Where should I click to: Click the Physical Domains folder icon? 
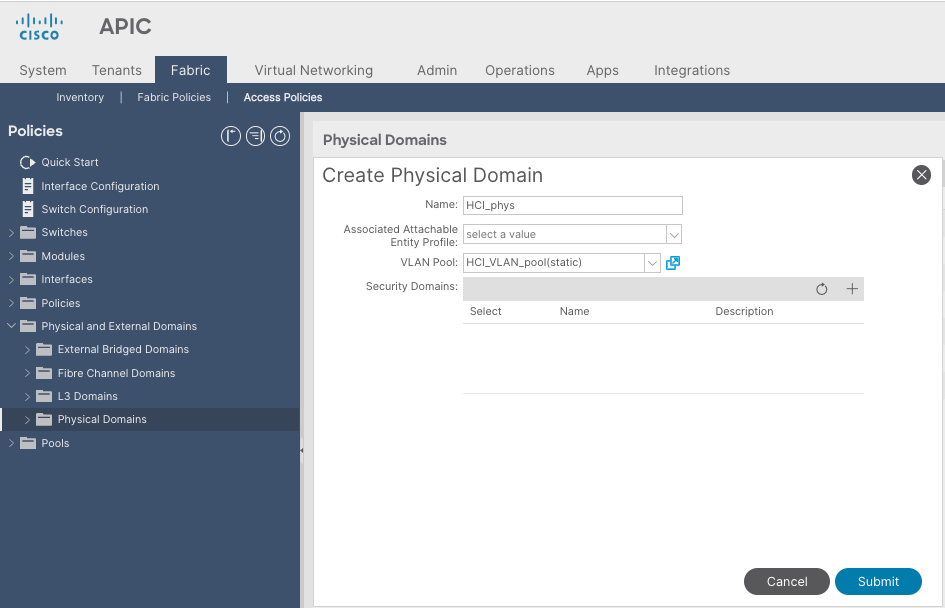tap(44, 419)
